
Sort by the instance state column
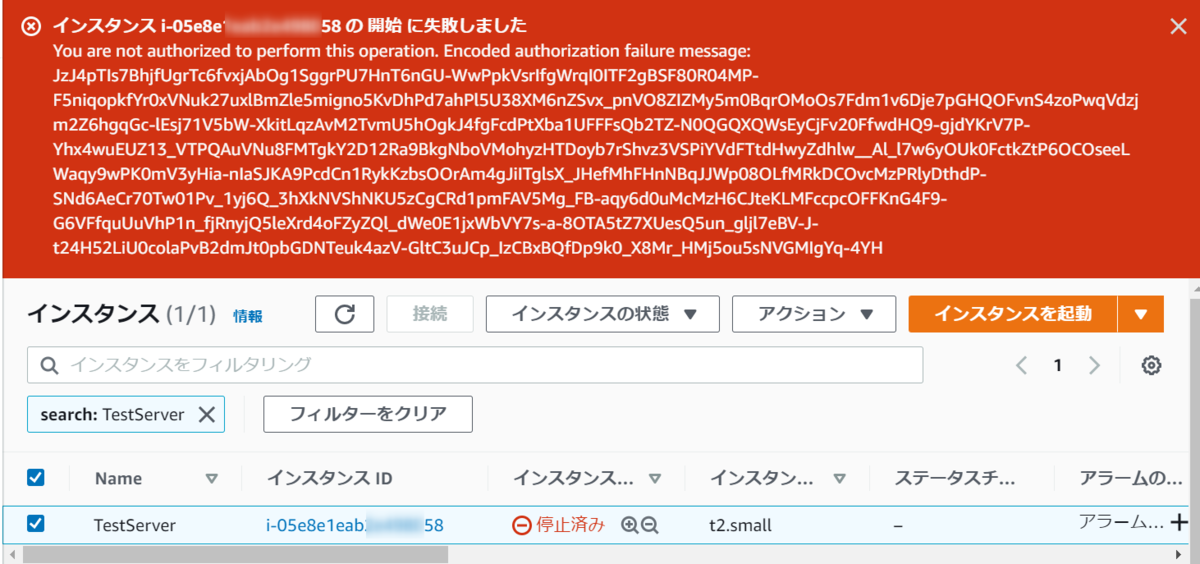(x=655, y=479)
